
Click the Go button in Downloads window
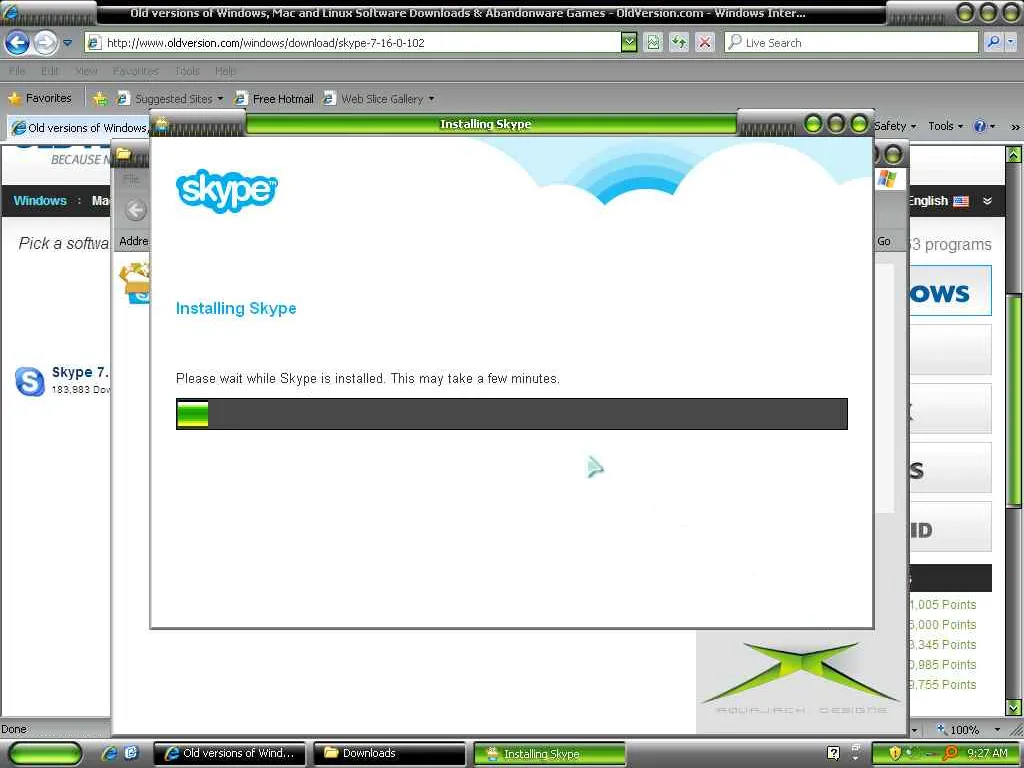tap(884, 241)
